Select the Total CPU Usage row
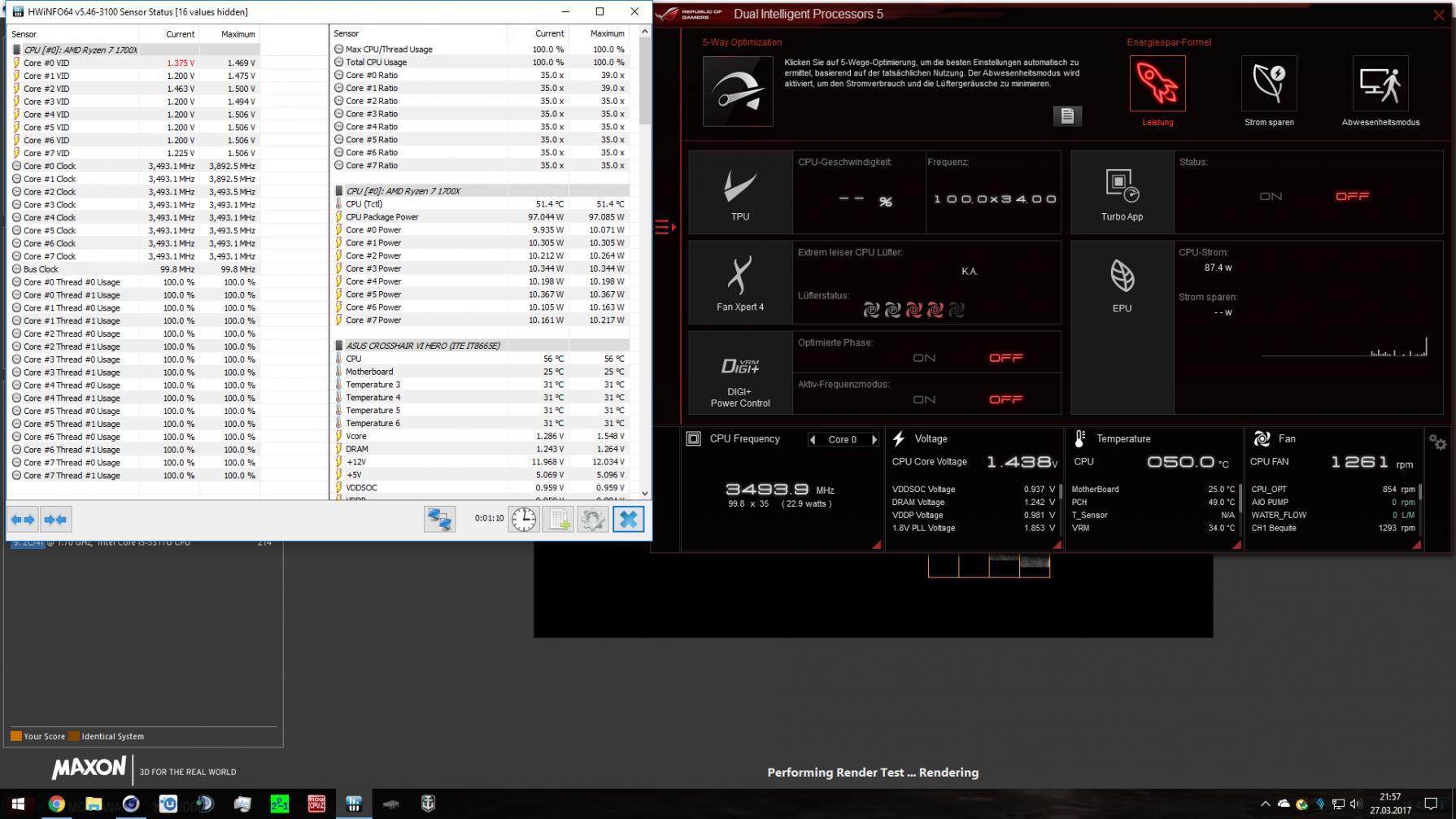Screen dimensions: 1456x819 pyautogui.click(x=480, y=62)
